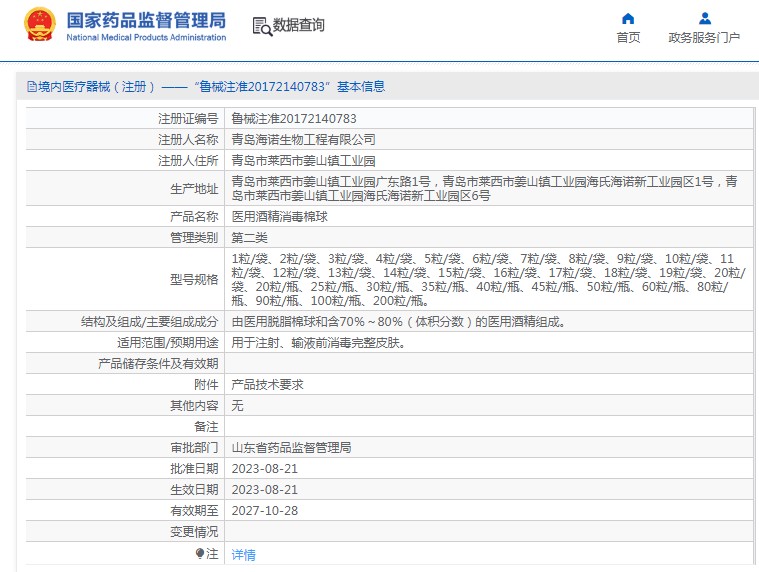Click the 备注 row label

coord(206,426)
